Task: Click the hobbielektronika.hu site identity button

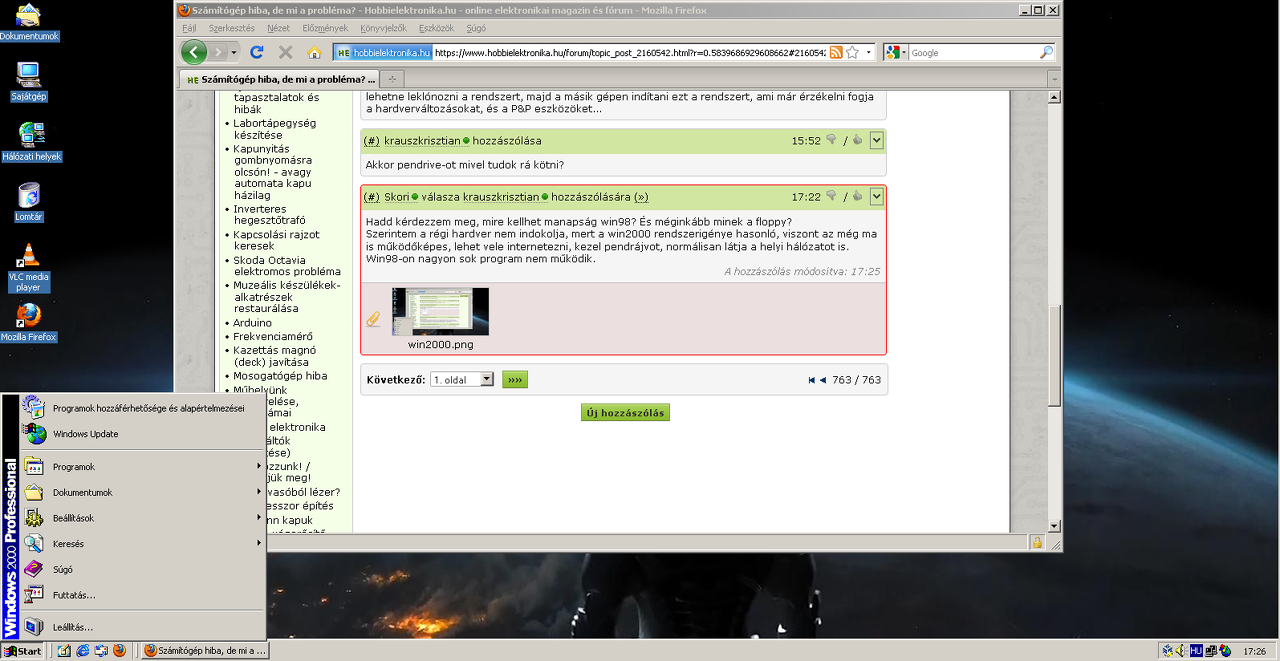Action: coord(383,52)
